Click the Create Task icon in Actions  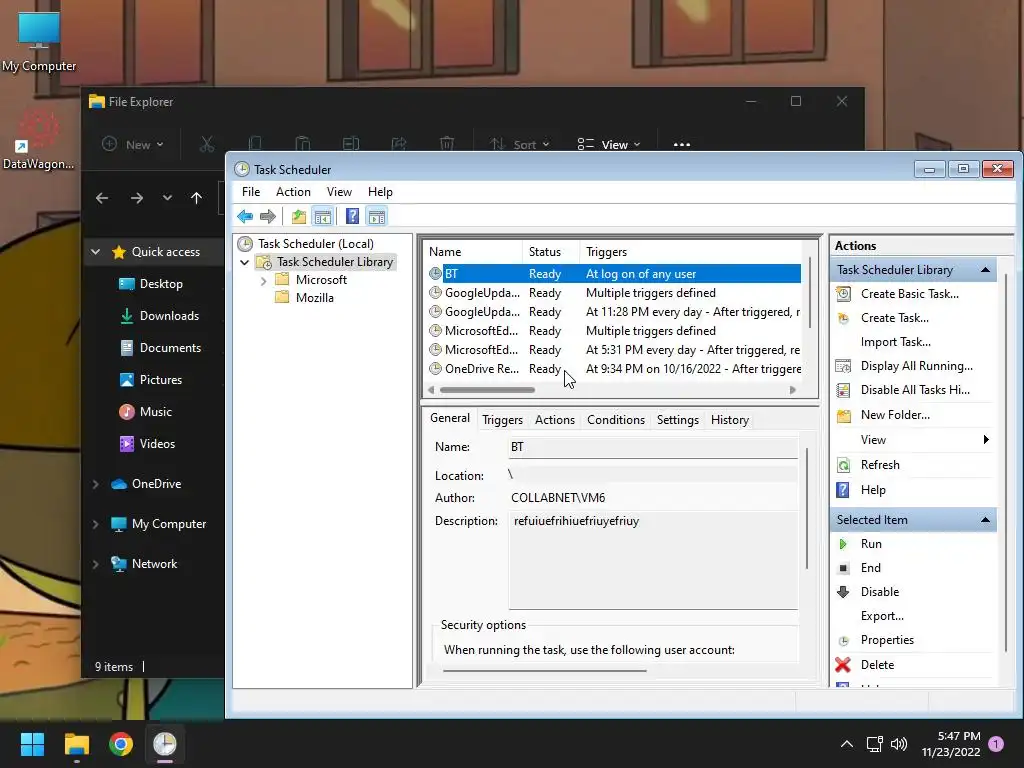[x=844, y=318]
